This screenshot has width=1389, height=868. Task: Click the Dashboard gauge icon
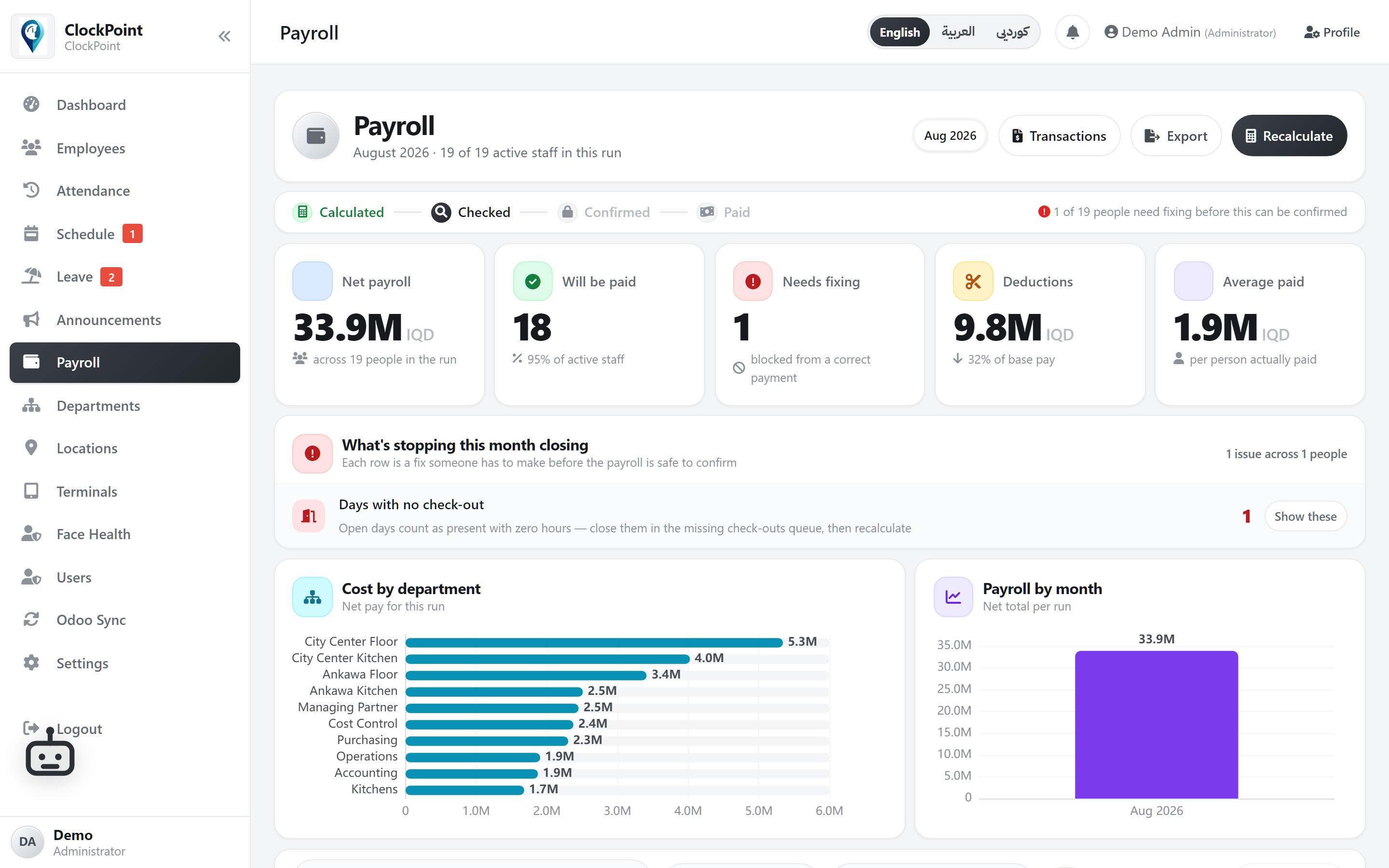(x=31, y=105)
